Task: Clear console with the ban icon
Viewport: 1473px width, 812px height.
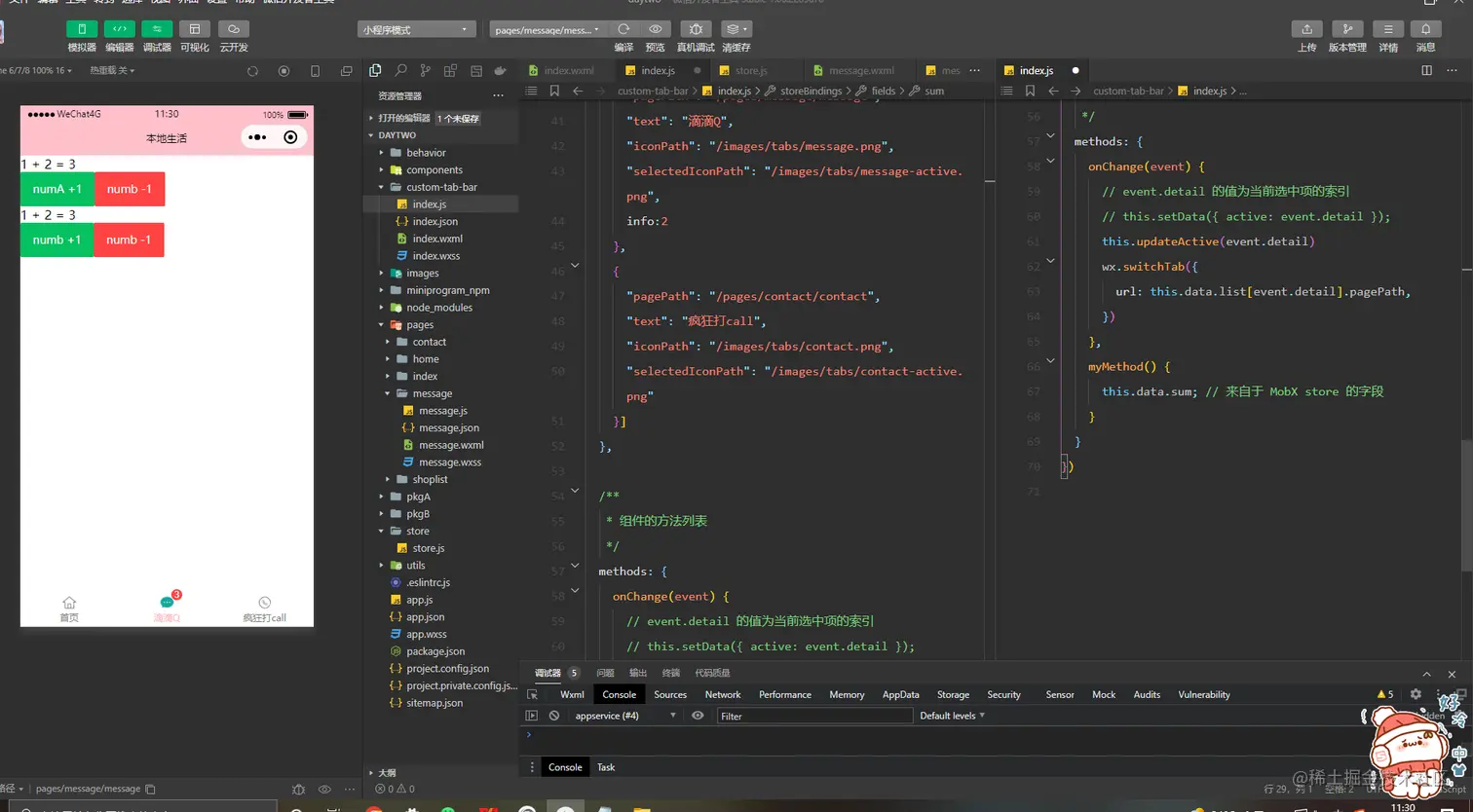Action: pos(554,716)
